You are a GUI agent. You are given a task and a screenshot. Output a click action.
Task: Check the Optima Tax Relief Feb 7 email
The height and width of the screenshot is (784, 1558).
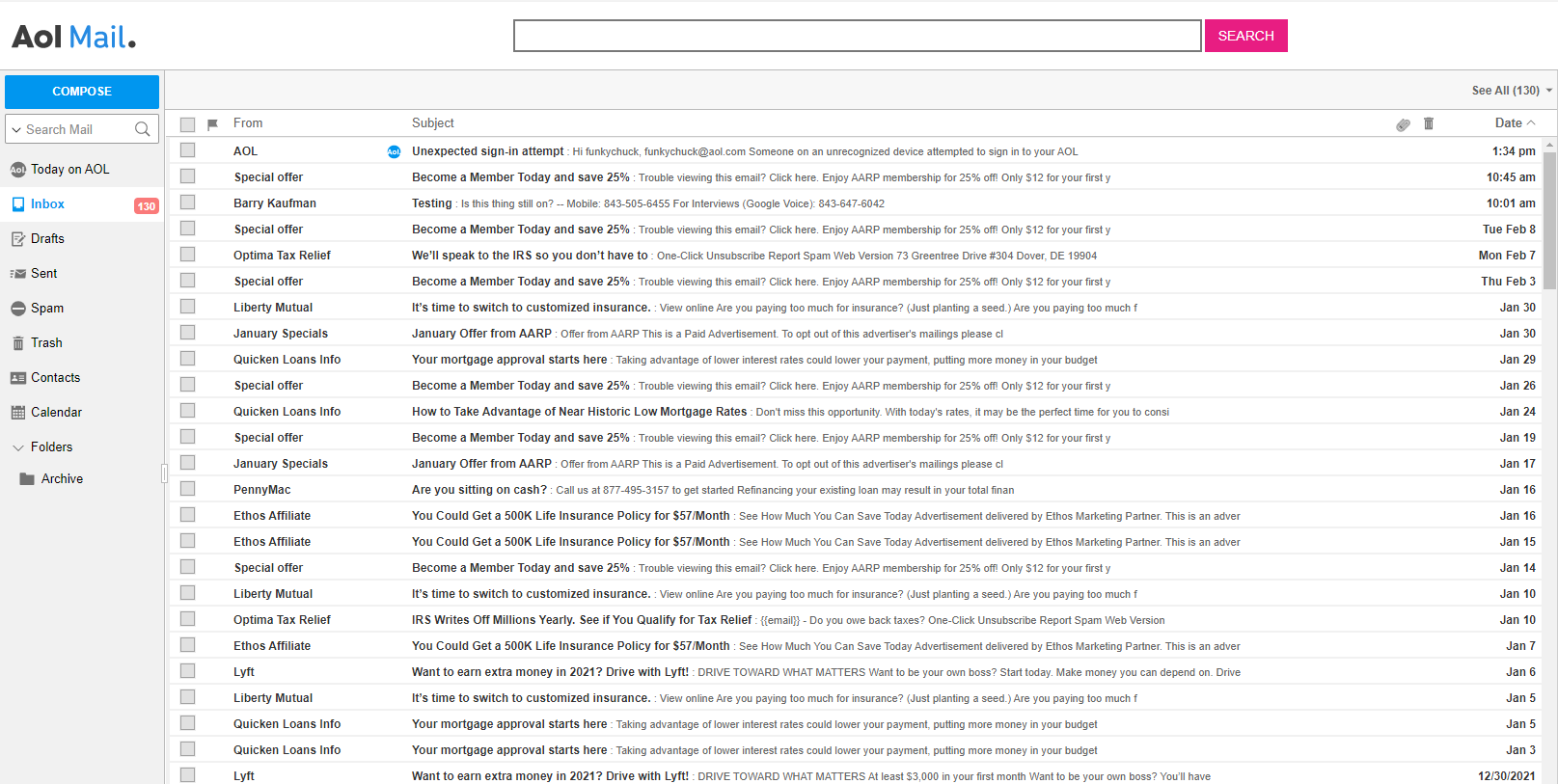(188, 255)
